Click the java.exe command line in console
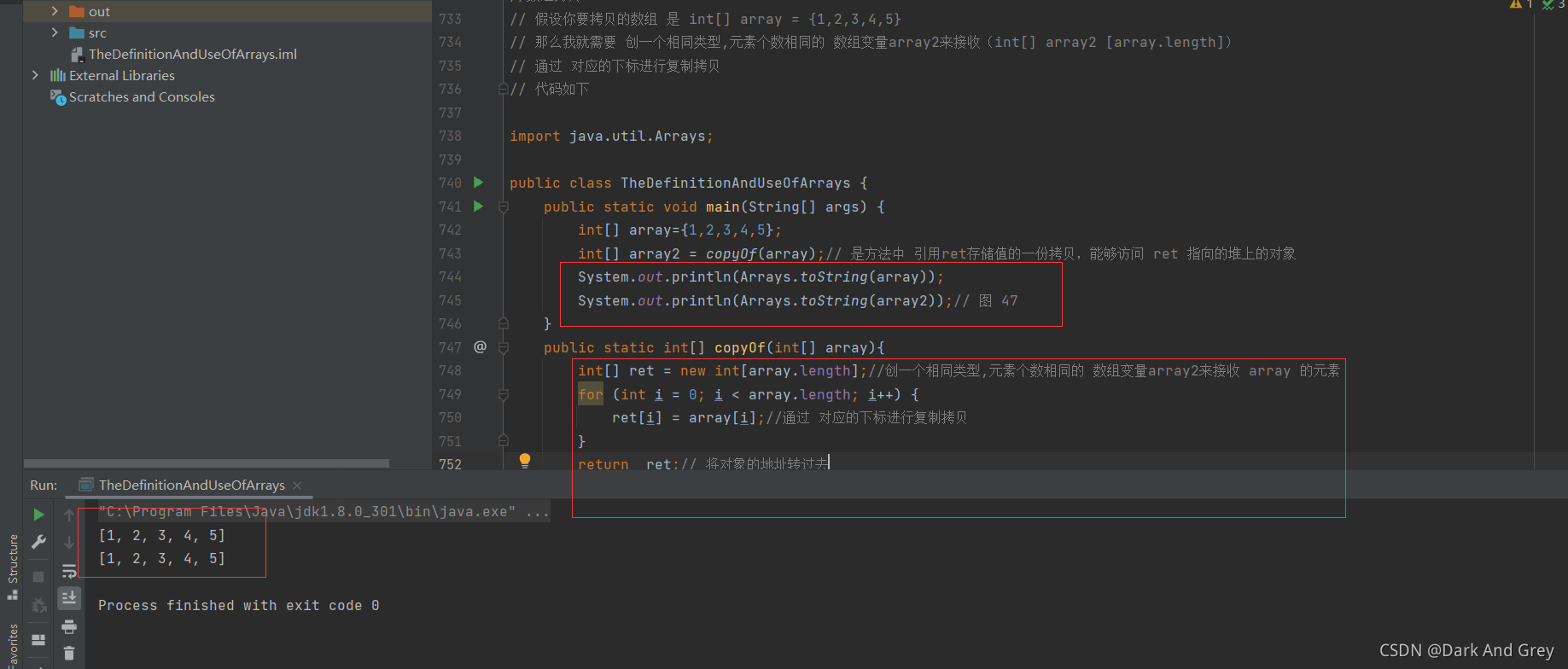The width and height of the screenshot is (1568, 669). [x=324, y=512]
